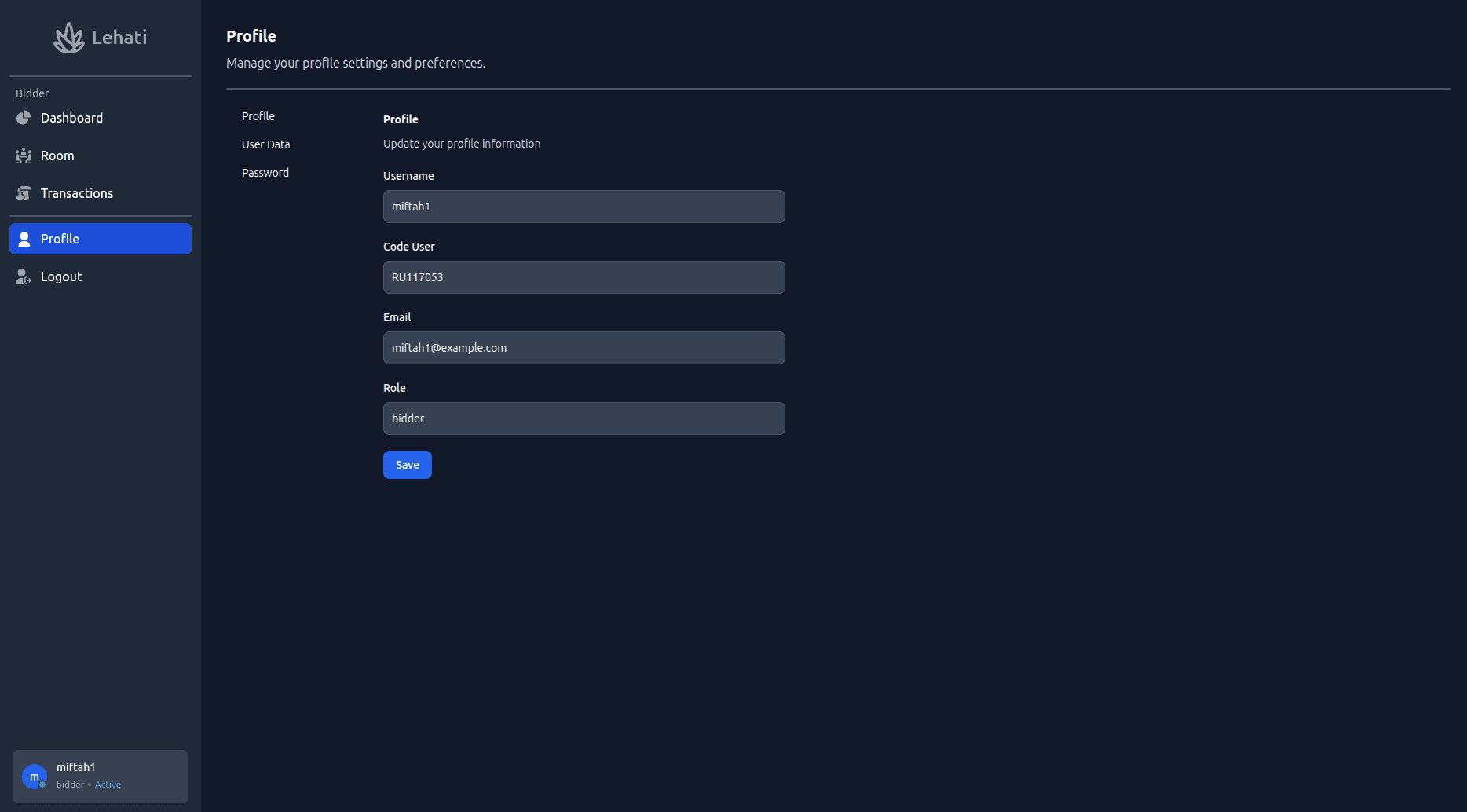Viewport: 1467px width, 812px height.
Task: Focus the Code User field
Action: [x=584, y=277]
